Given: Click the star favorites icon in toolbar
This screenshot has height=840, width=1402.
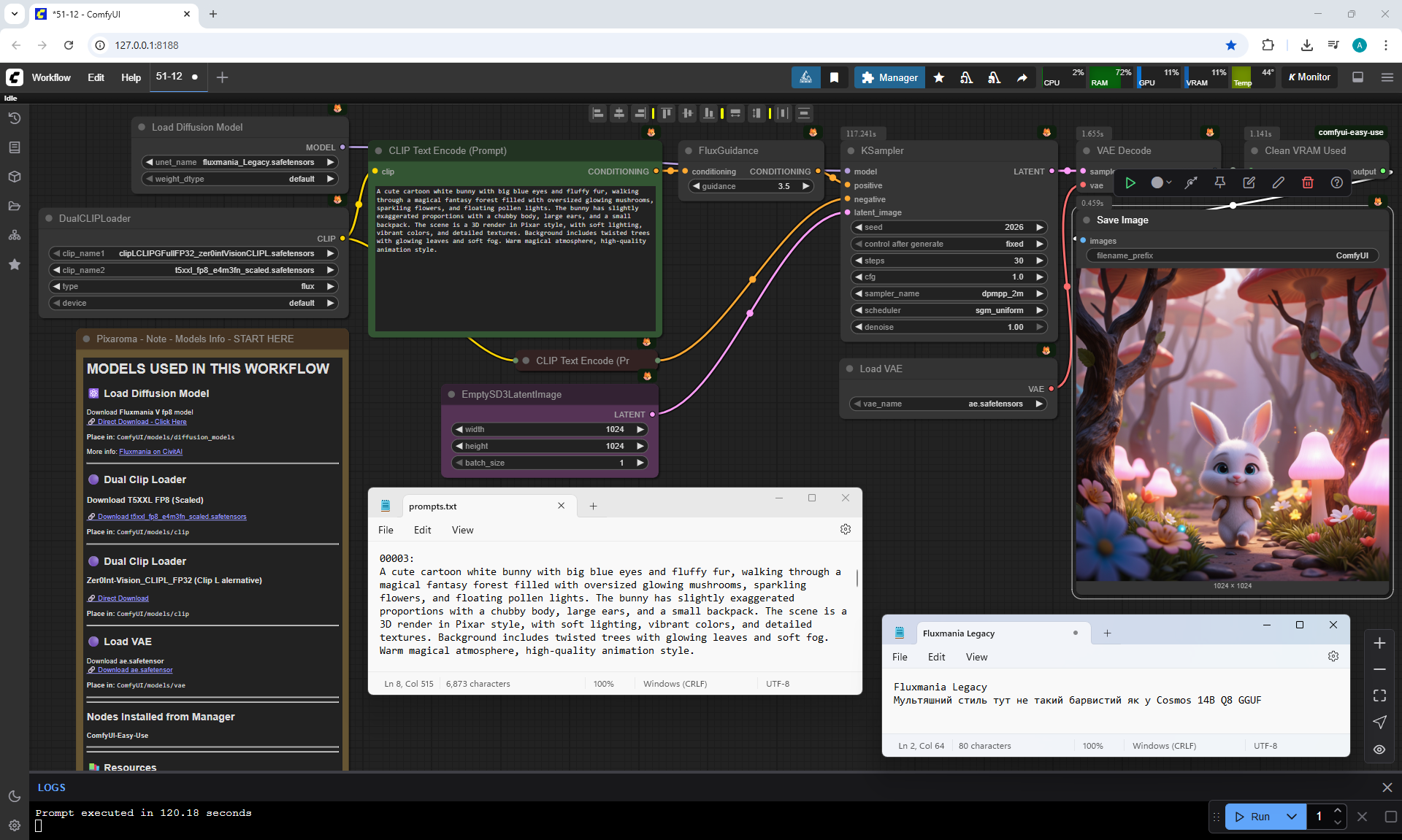Looking at the screenshot, I should click(x=939, y=77).
